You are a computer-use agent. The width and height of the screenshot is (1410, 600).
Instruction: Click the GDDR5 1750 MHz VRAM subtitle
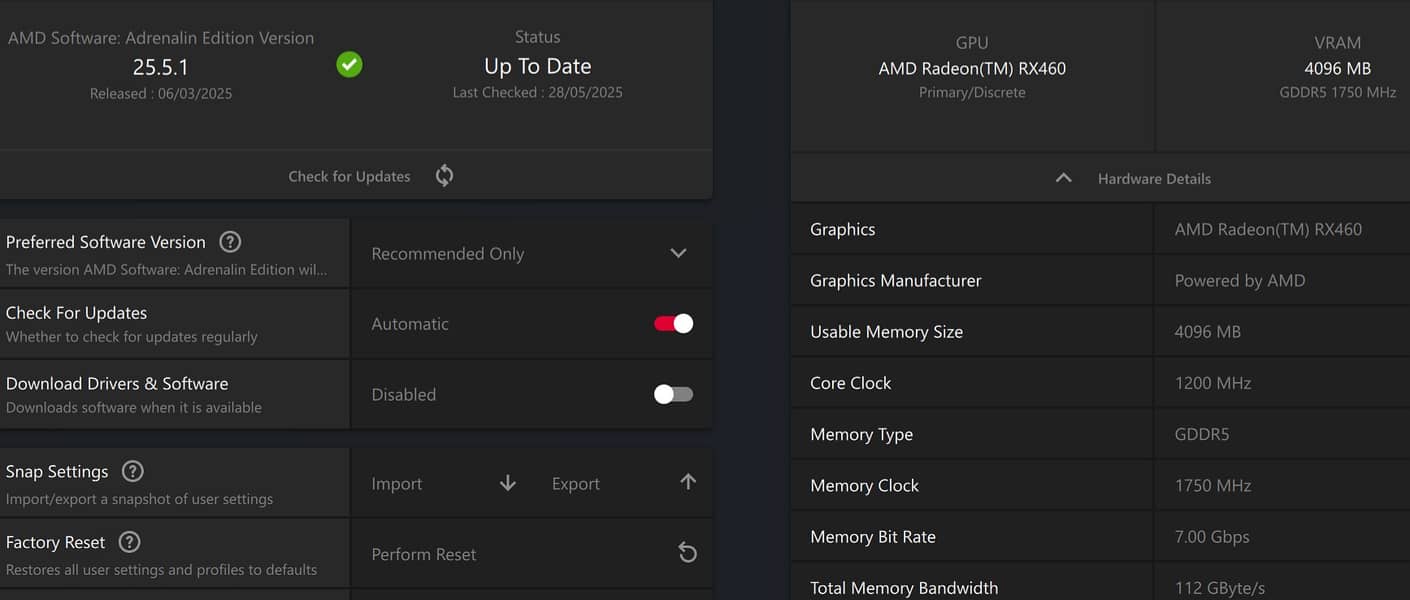[1338, 92]
